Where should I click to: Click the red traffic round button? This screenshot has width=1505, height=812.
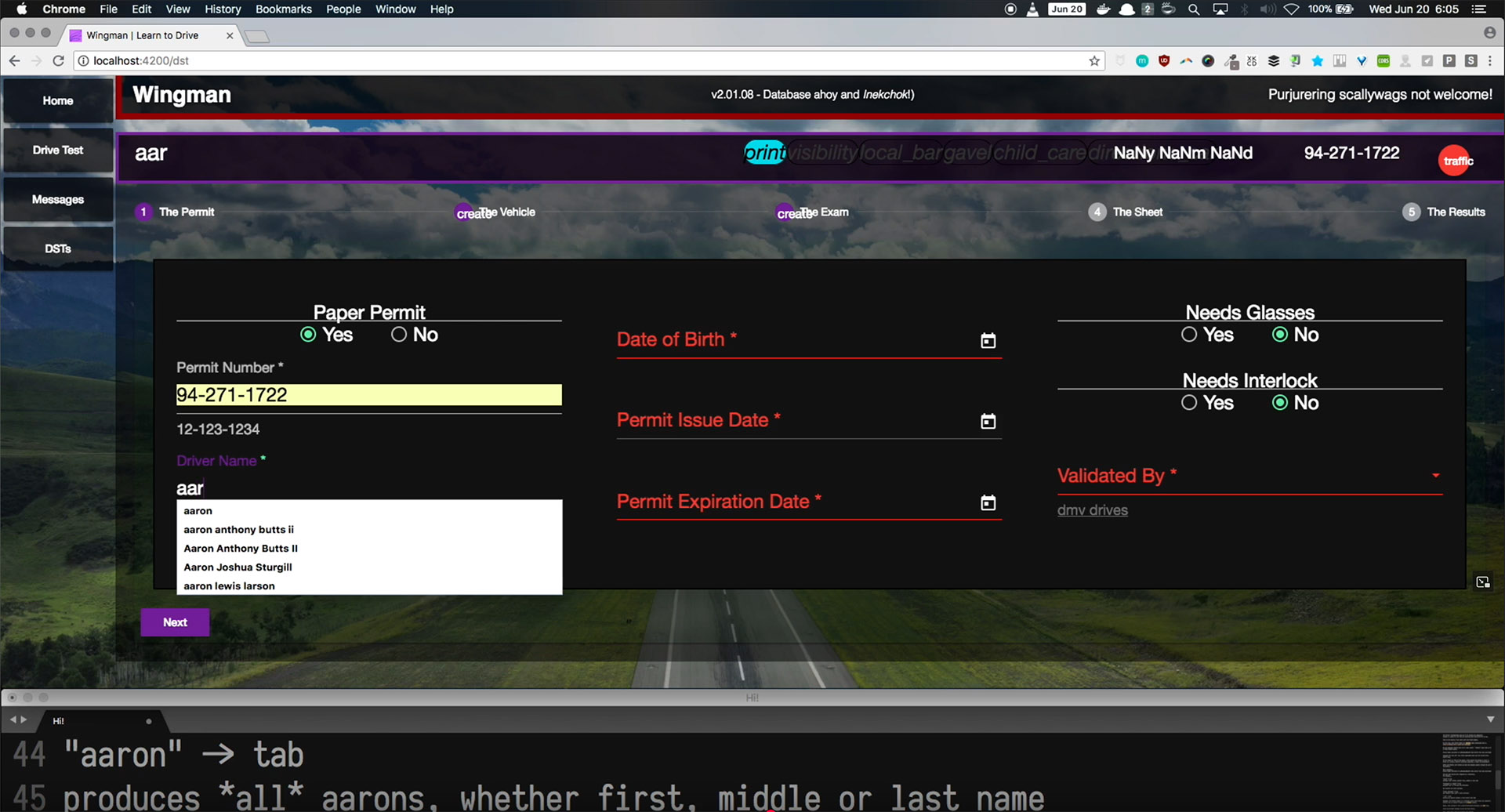click(x=1456, y=161)
